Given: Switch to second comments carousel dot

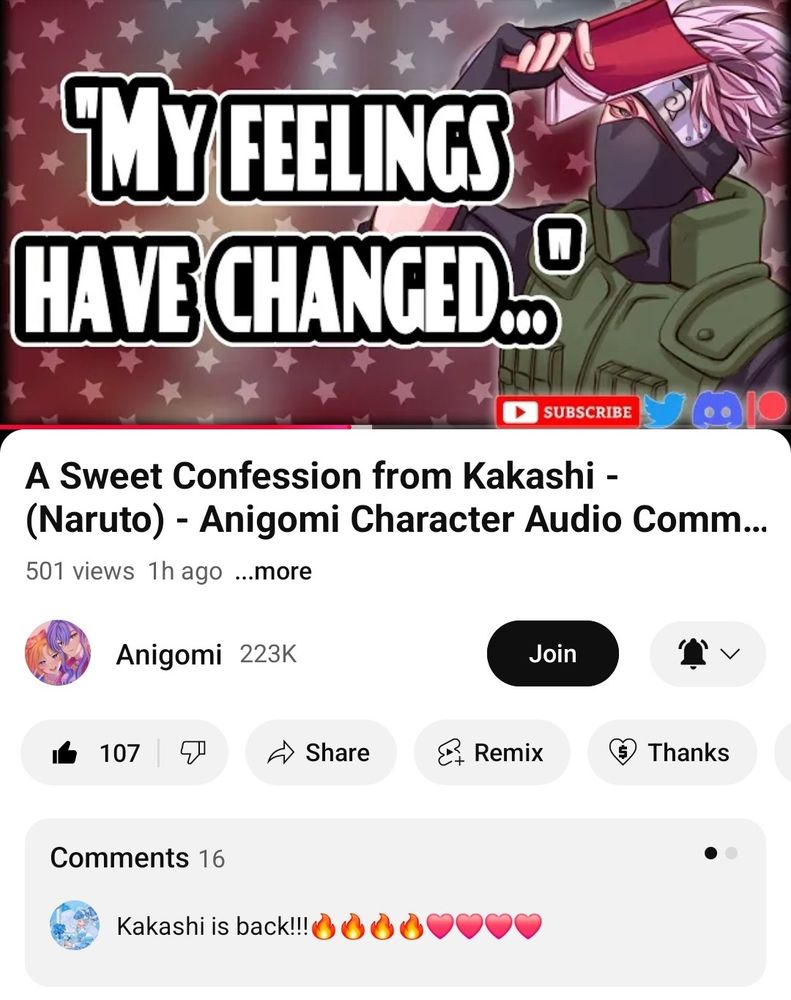Looking at the screenshot, I should click(x=732, y=853).
